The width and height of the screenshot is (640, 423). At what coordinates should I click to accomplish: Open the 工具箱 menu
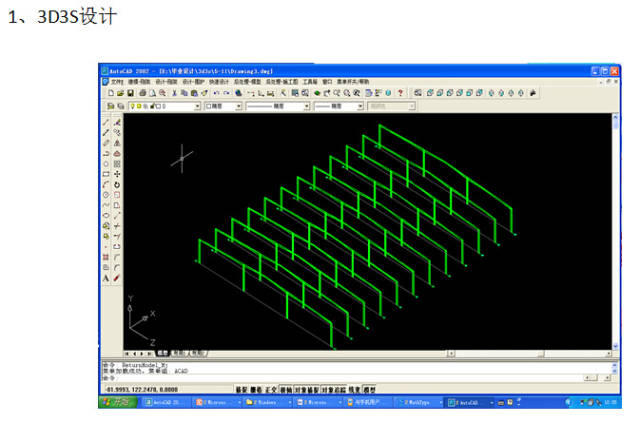(310, 82)
